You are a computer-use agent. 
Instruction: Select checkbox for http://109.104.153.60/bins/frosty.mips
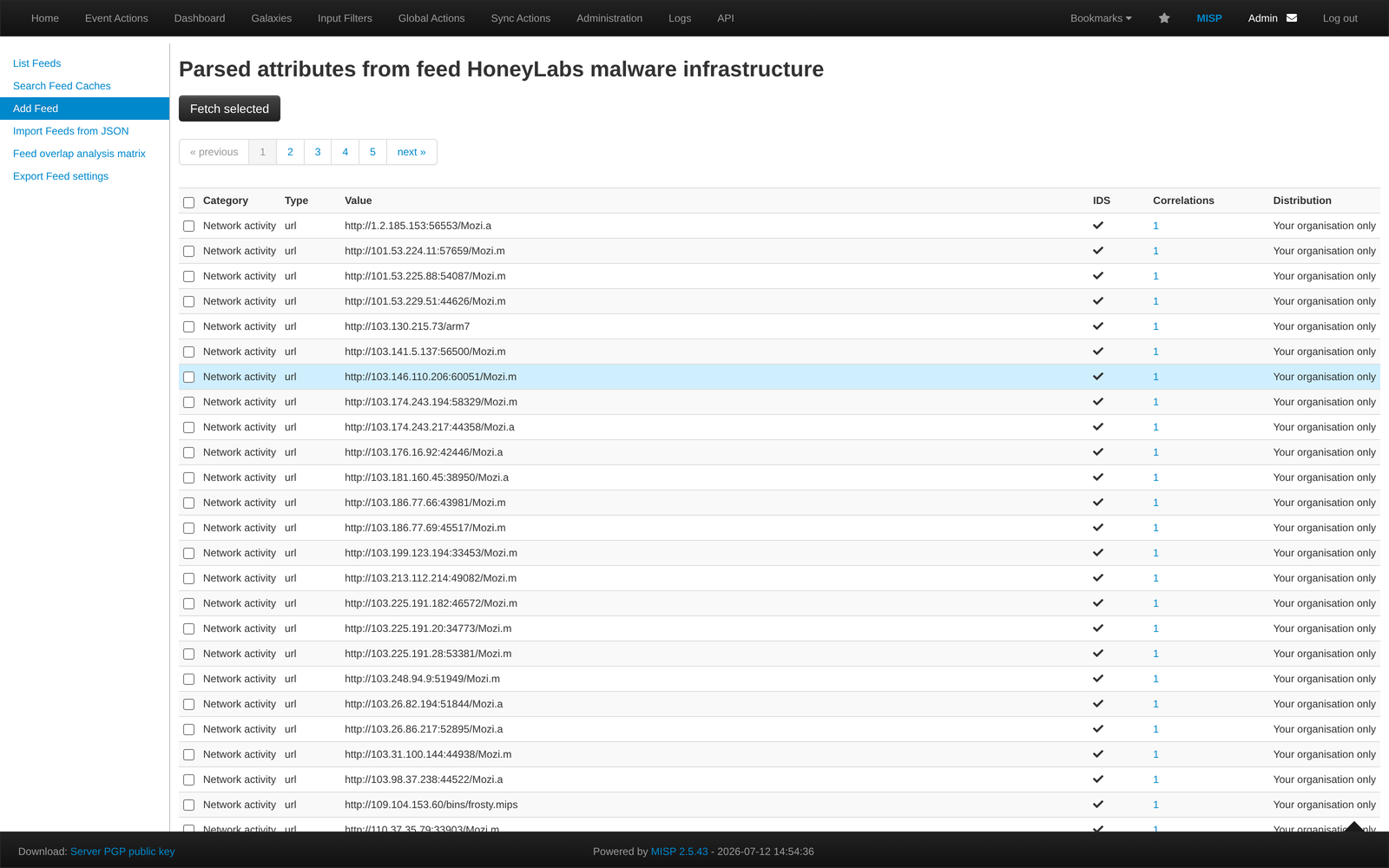click(188, 806)
